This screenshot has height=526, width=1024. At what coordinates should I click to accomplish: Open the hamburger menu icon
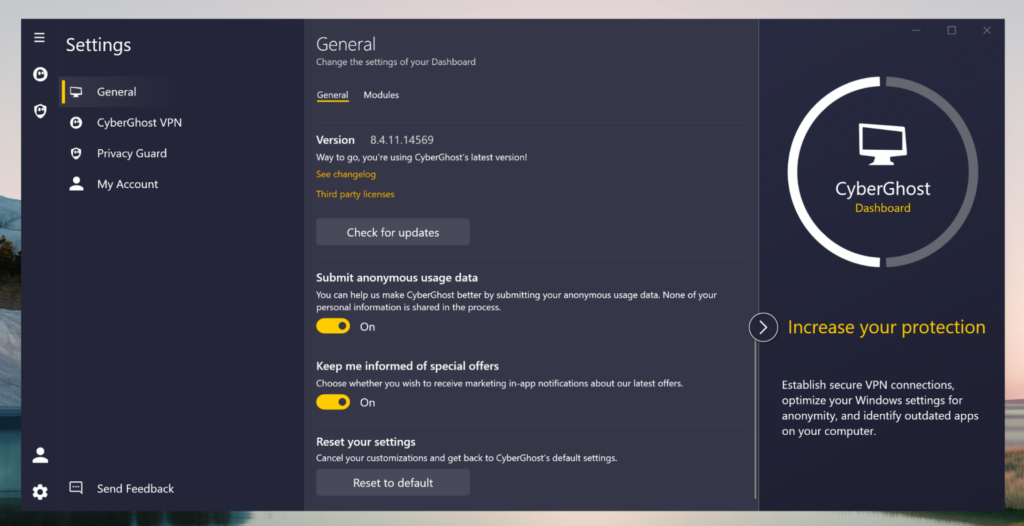[40, 37]
